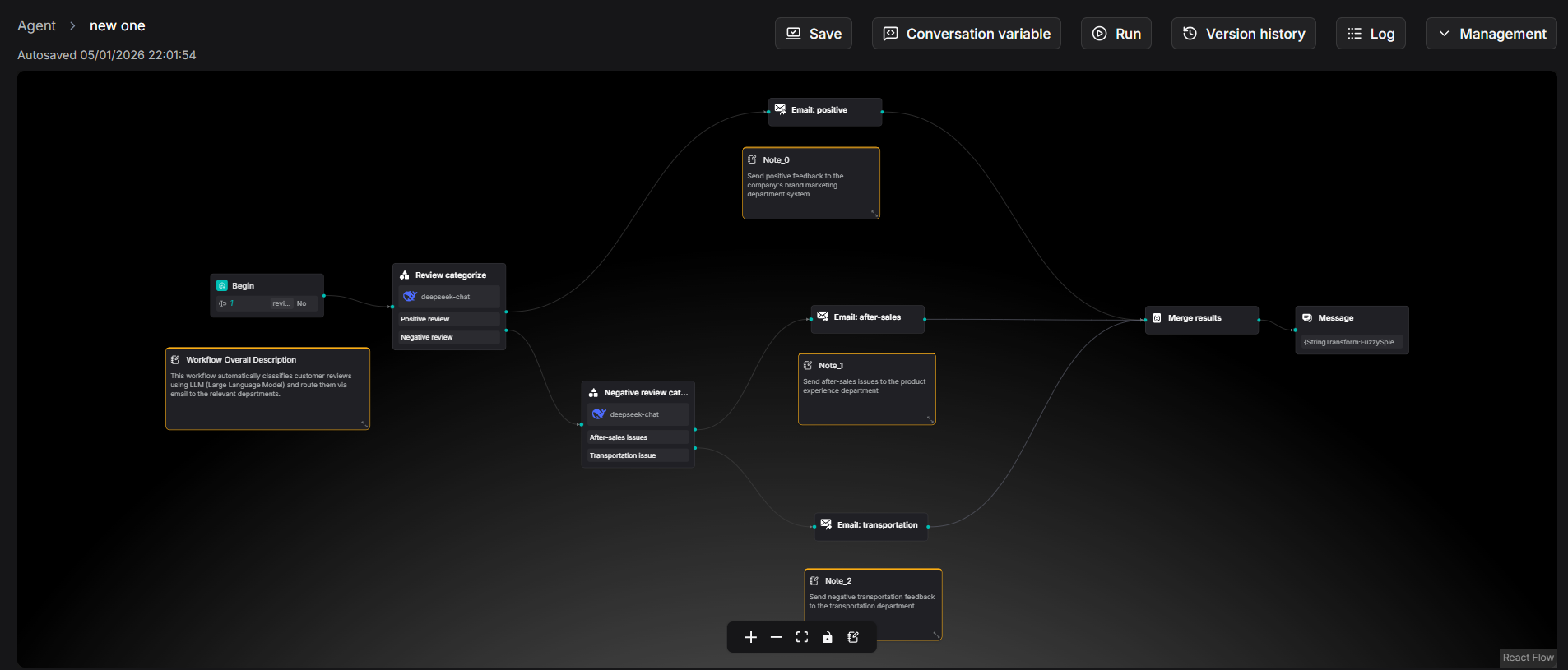
Task: Open Version history
Action: (1243, 34)
